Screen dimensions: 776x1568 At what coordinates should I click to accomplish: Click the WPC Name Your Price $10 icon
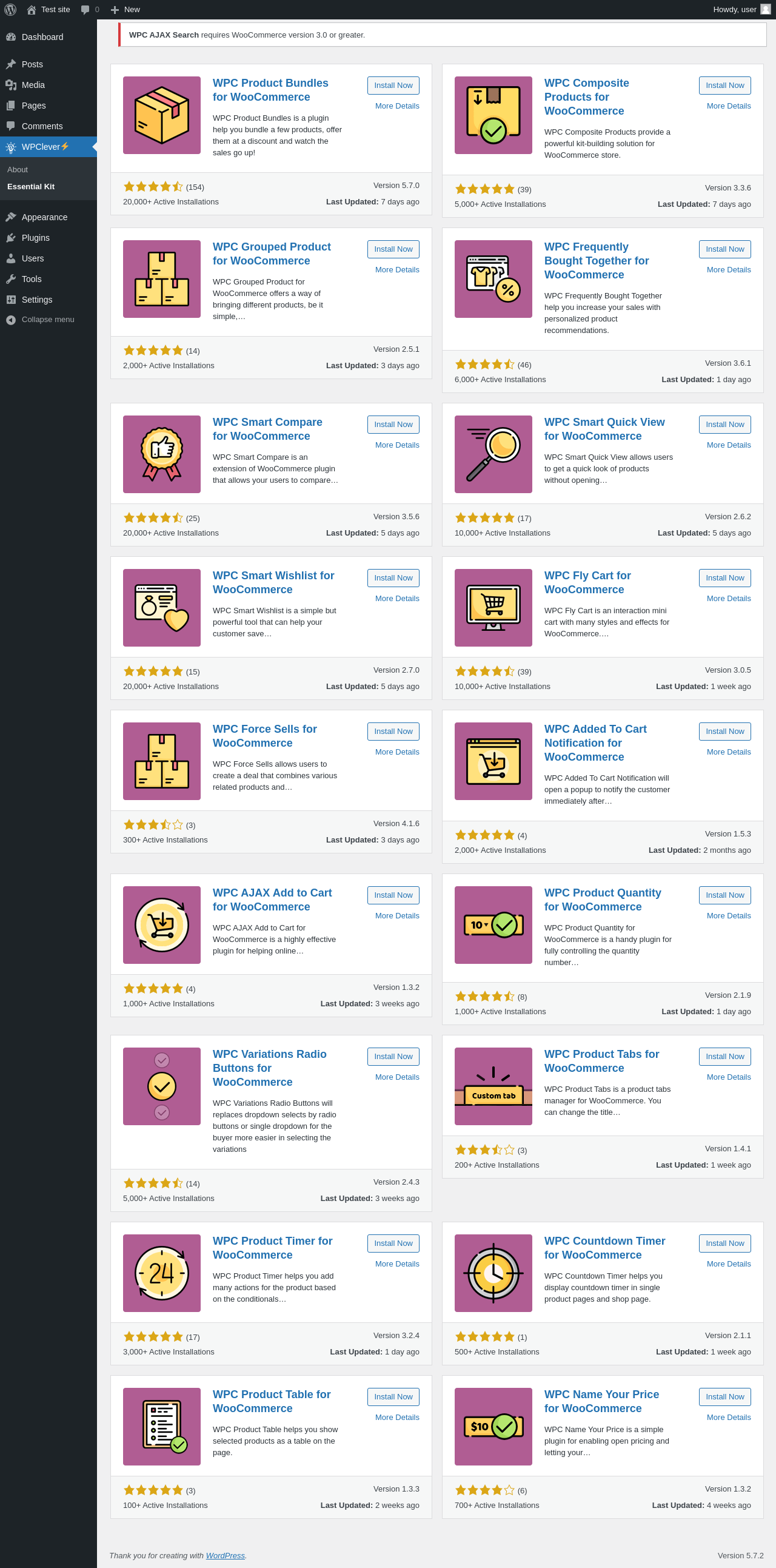click(x=493, y=1426)
